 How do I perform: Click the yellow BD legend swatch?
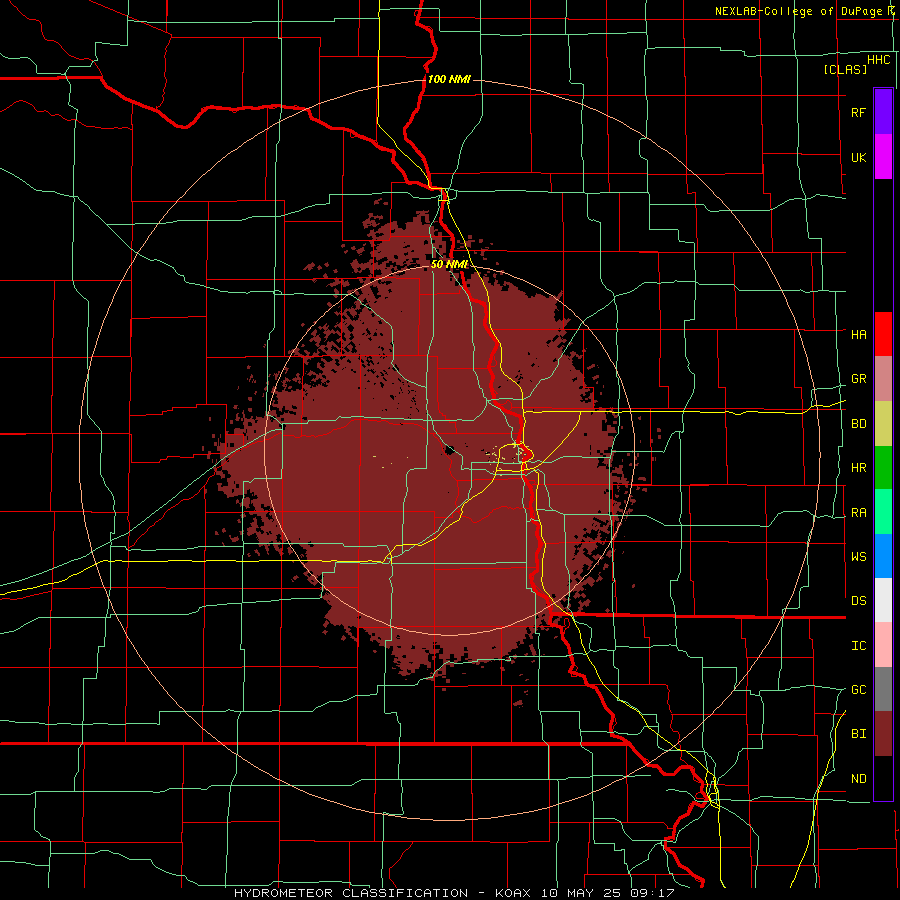(883, 424)
